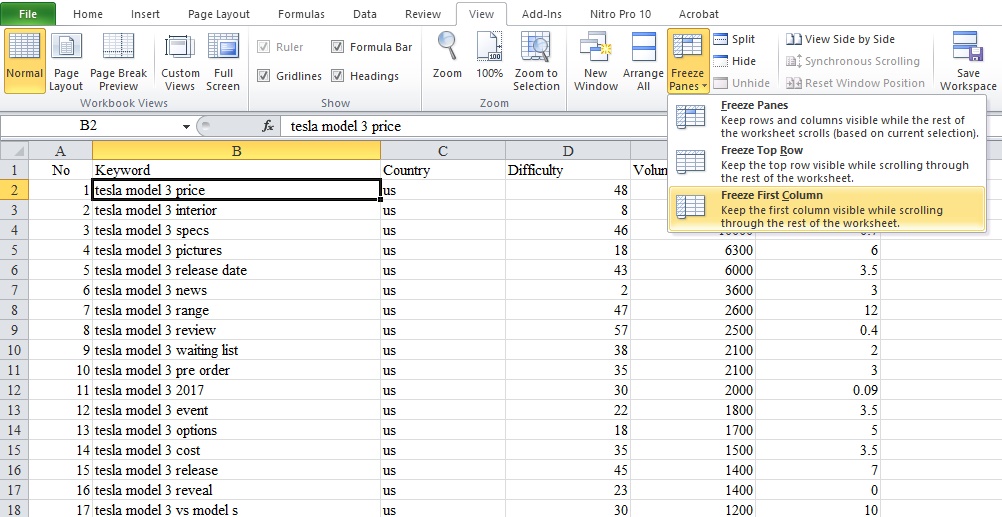
Task: Open the Name Box dropdown arrow
Action: 186,126
